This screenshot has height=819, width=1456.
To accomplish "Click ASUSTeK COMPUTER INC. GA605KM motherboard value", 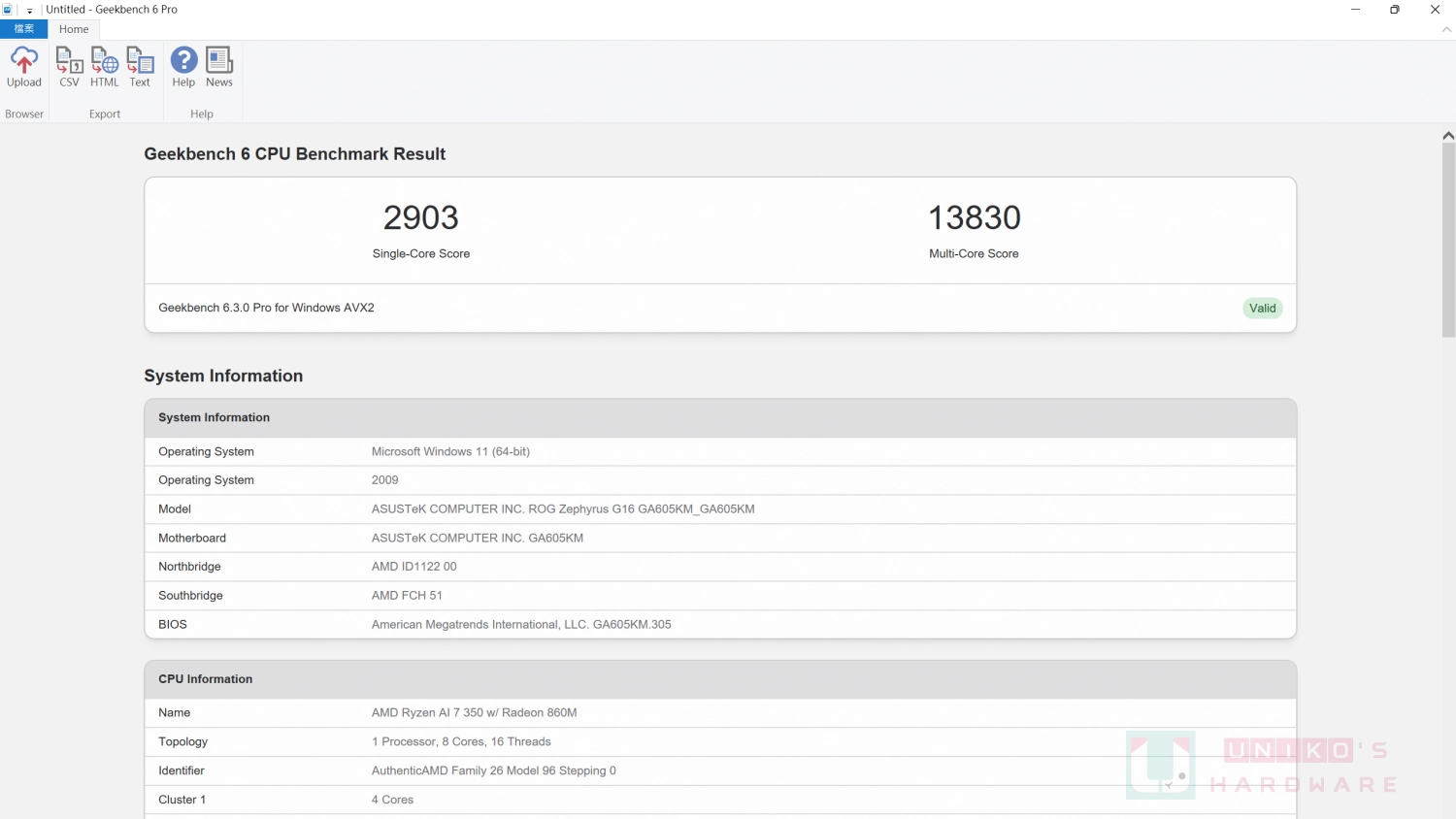I will coord(478,538).
